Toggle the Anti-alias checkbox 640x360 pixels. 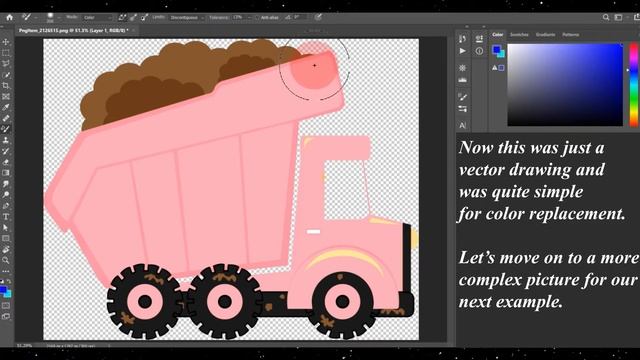pos(257,18)
